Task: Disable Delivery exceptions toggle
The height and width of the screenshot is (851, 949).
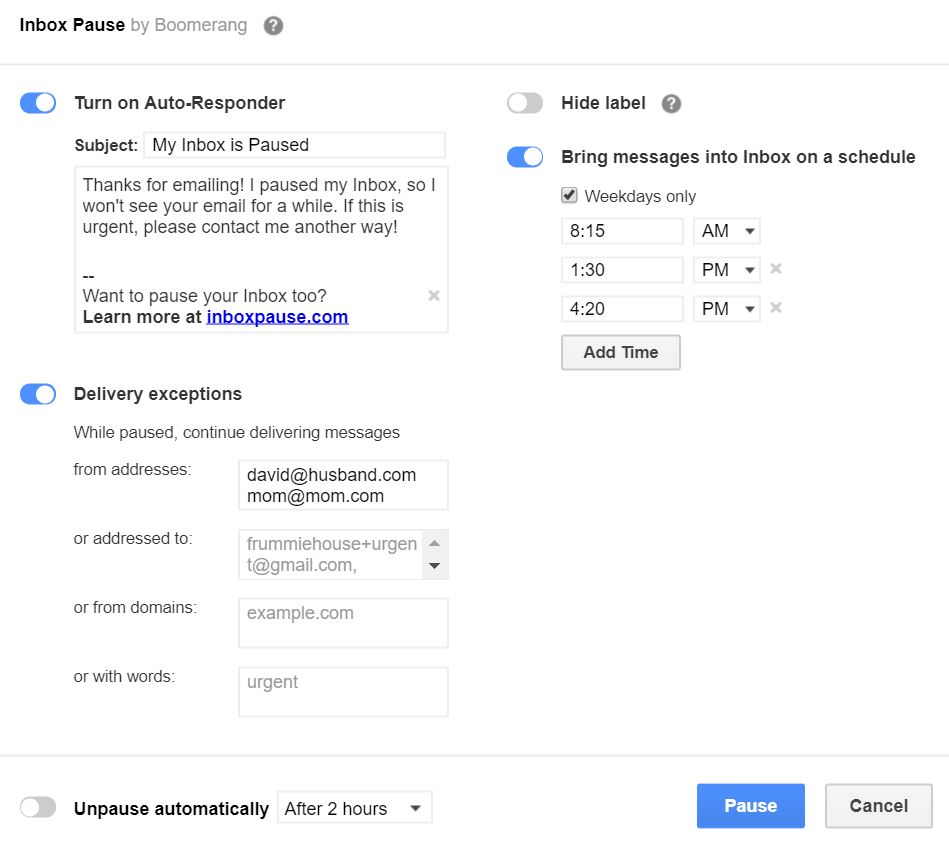Action: 38,394
